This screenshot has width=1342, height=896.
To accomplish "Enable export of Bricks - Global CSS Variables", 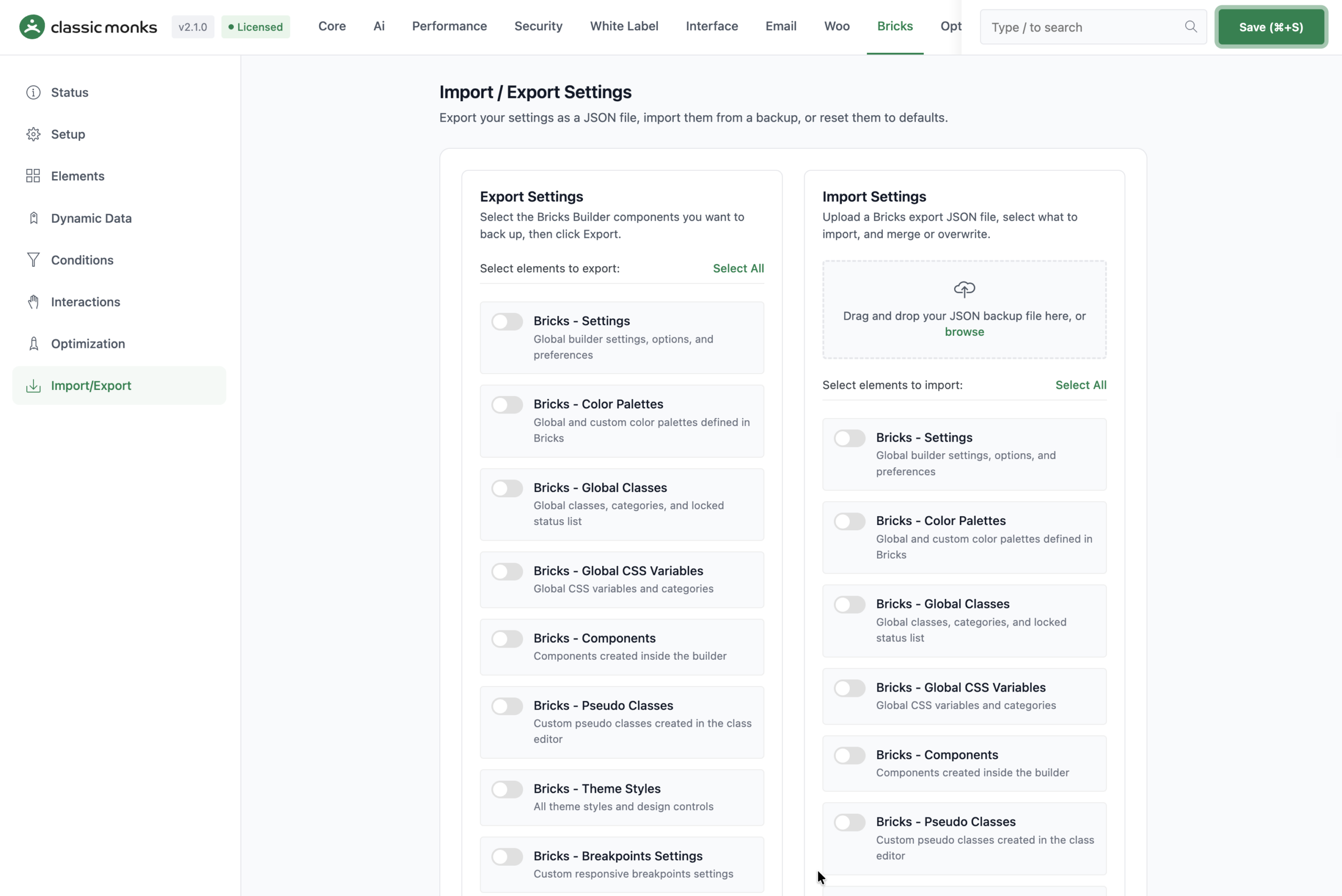I will coord(507,572).
